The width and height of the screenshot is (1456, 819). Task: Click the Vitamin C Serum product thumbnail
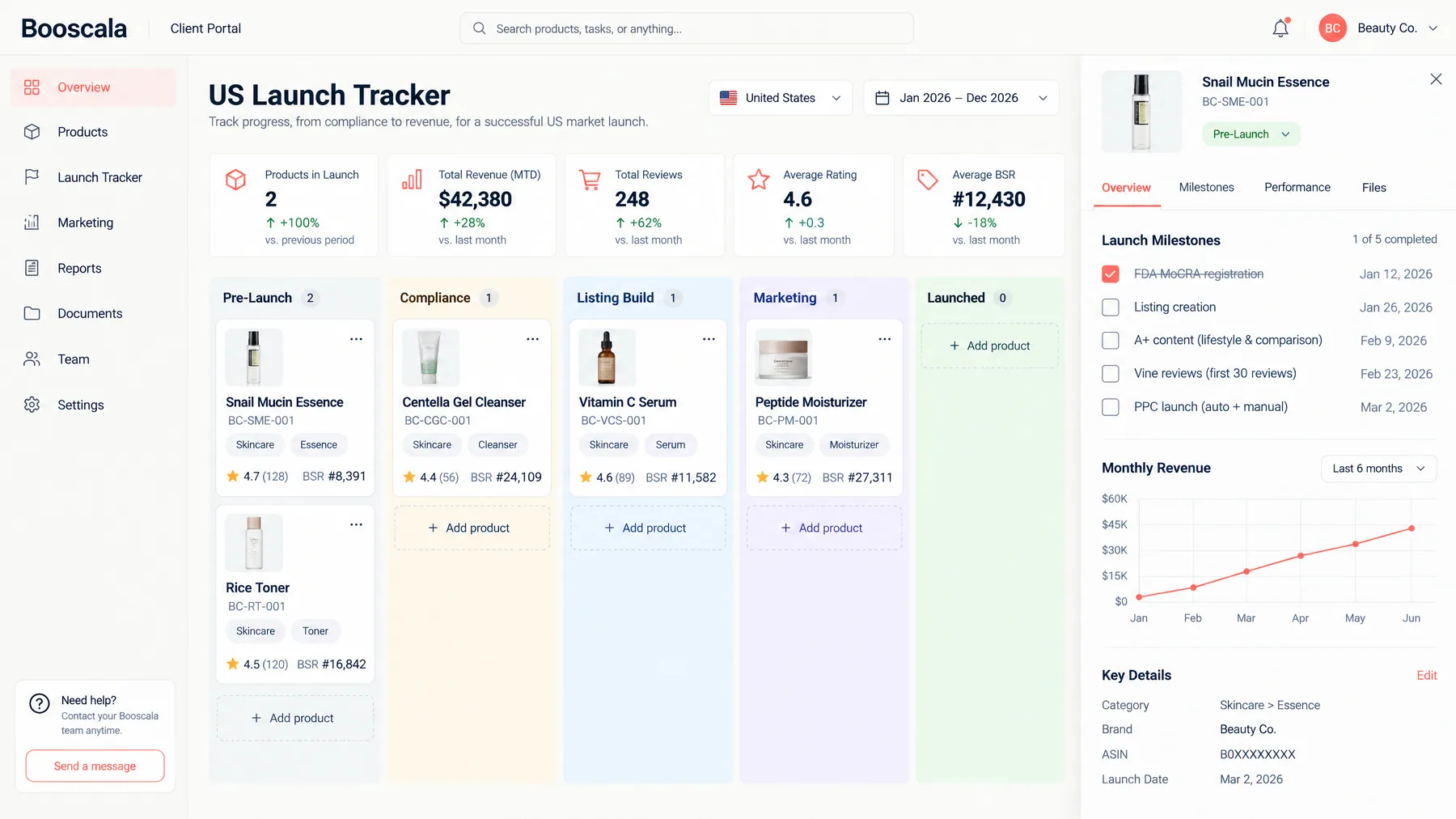607,357
